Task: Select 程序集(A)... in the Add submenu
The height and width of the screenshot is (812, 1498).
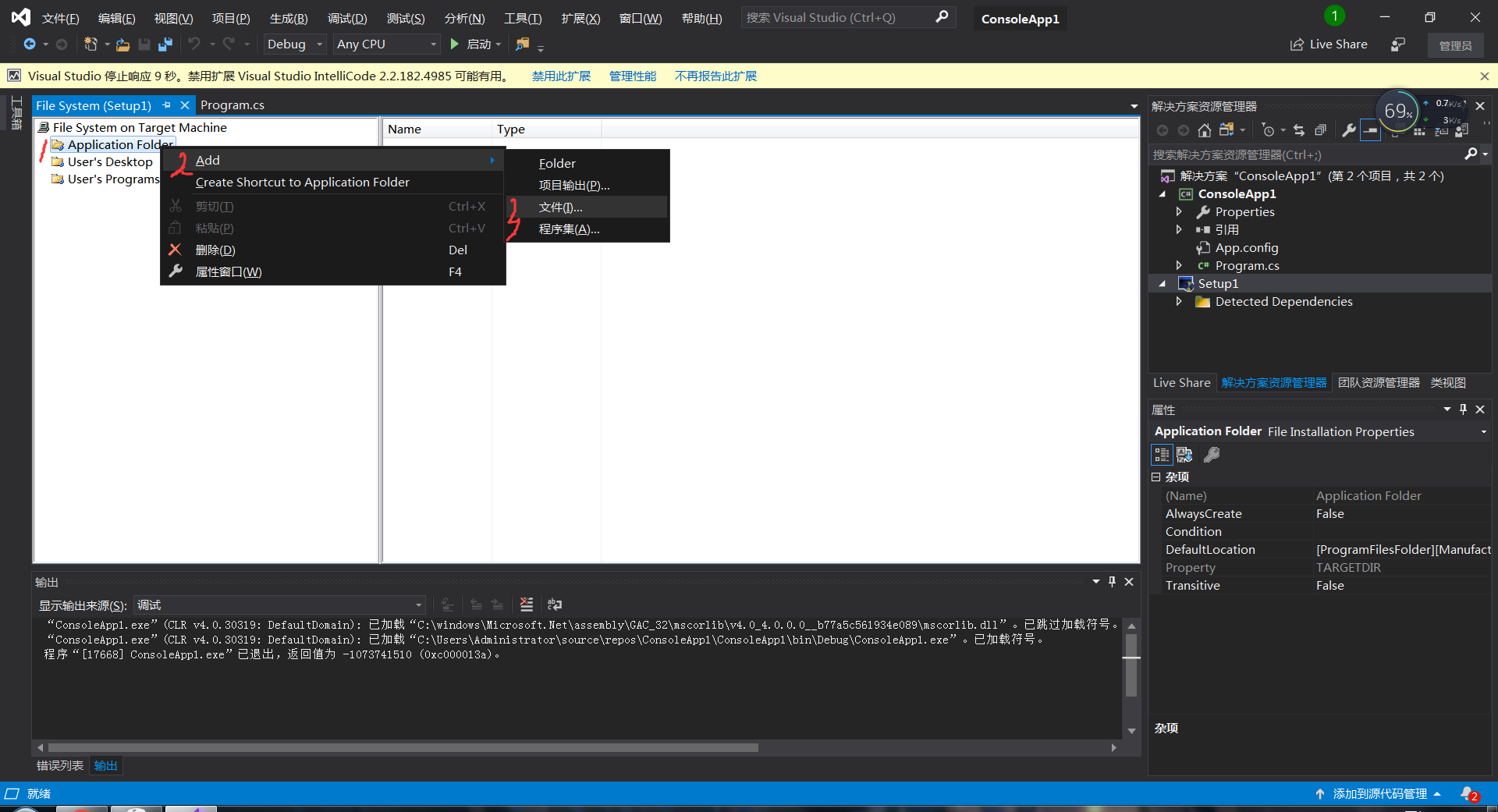Action: coord(587,229)
